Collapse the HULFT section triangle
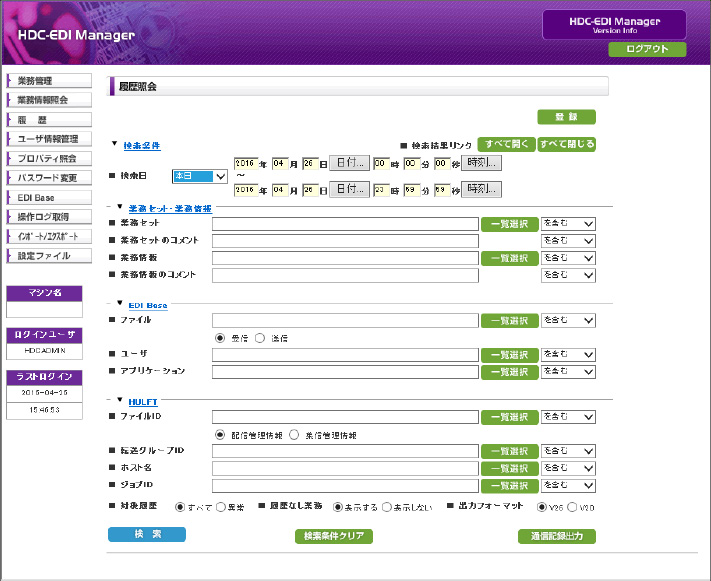Screen dimensions: 711x581 120,400
